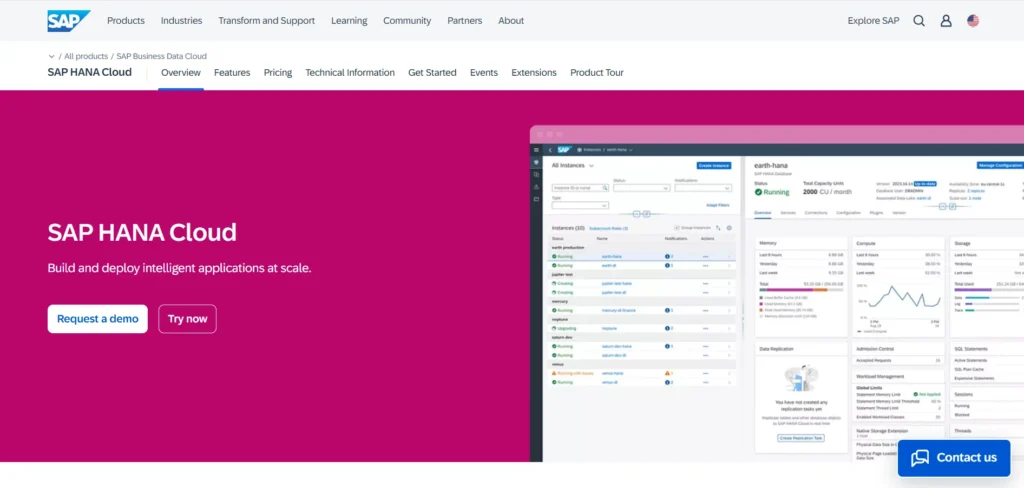The width and height of the screenshot is (1024, 488).
Task: Select the Plugins tab in the dashboard image
Action: 876,213
